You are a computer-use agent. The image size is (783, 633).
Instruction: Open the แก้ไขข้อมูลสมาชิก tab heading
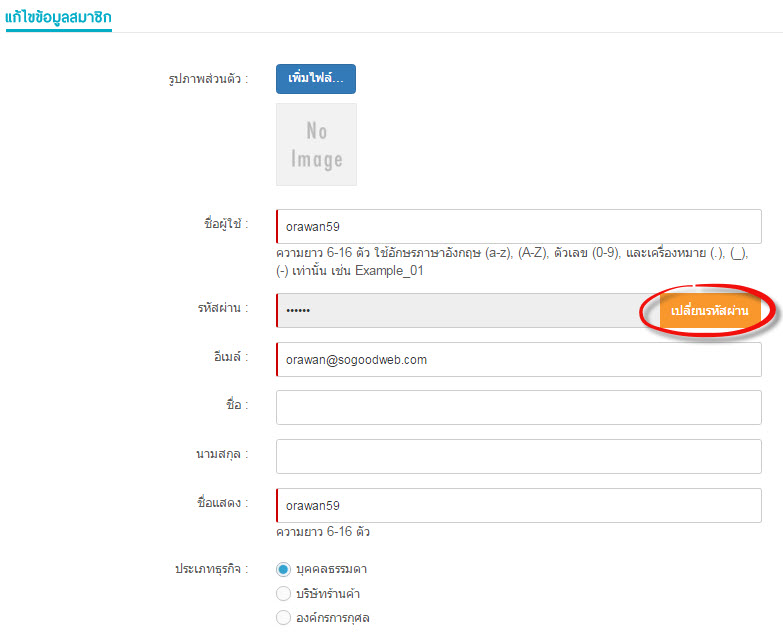tap(58, 18)
